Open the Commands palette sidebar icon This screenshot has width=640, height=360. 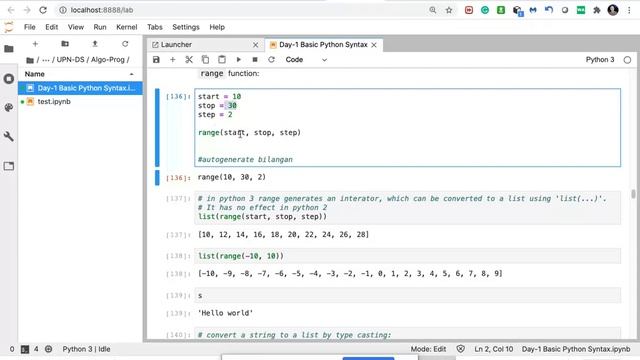click(x=9, y=107)
